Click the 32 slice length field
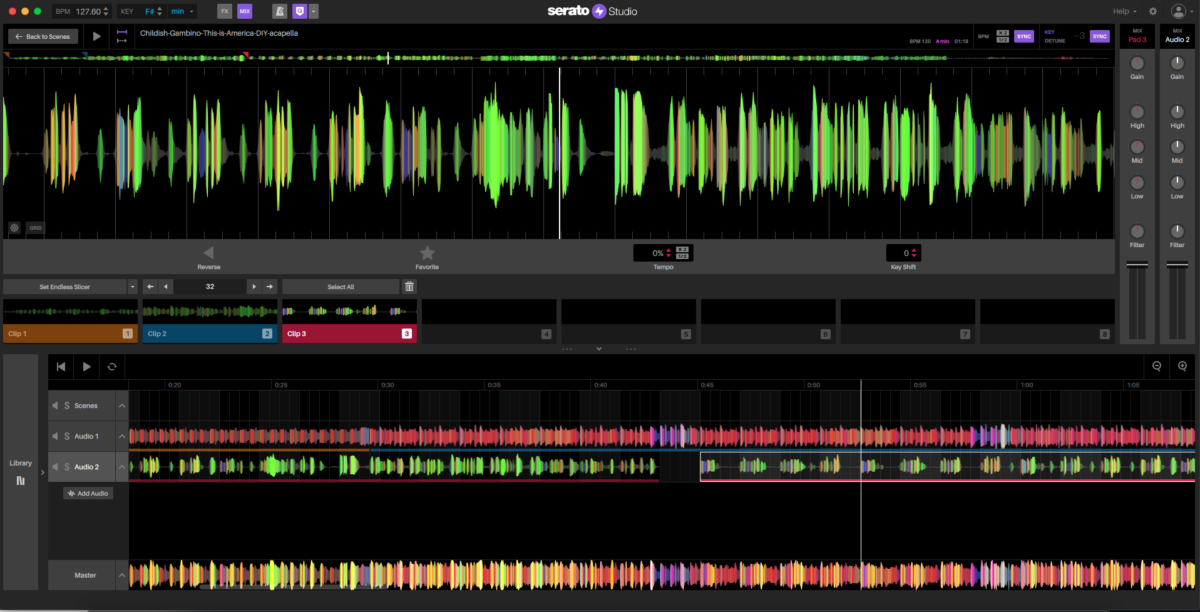 pos(210,287)
